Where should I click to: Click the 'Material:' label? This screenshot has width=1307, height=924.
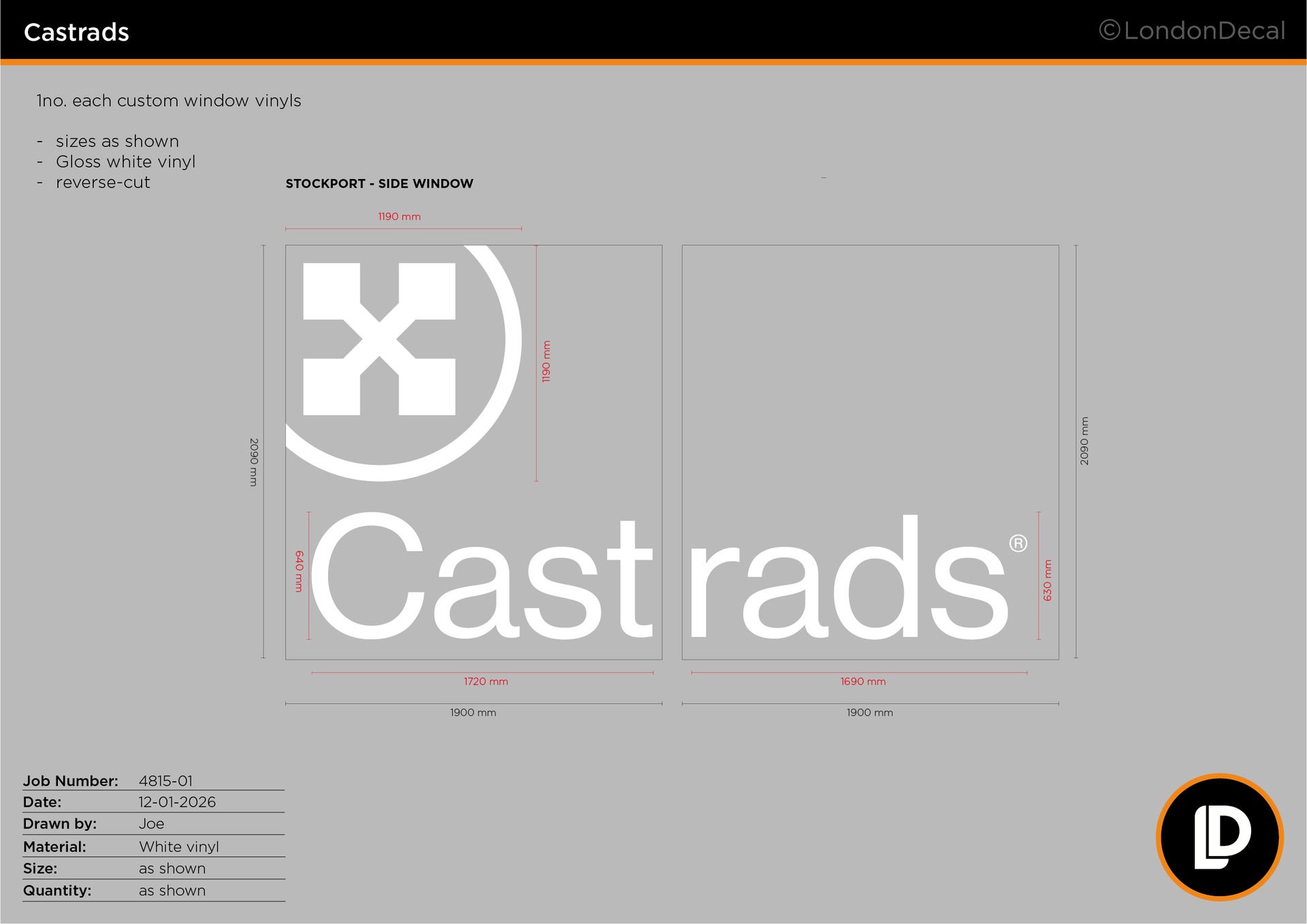54,846
